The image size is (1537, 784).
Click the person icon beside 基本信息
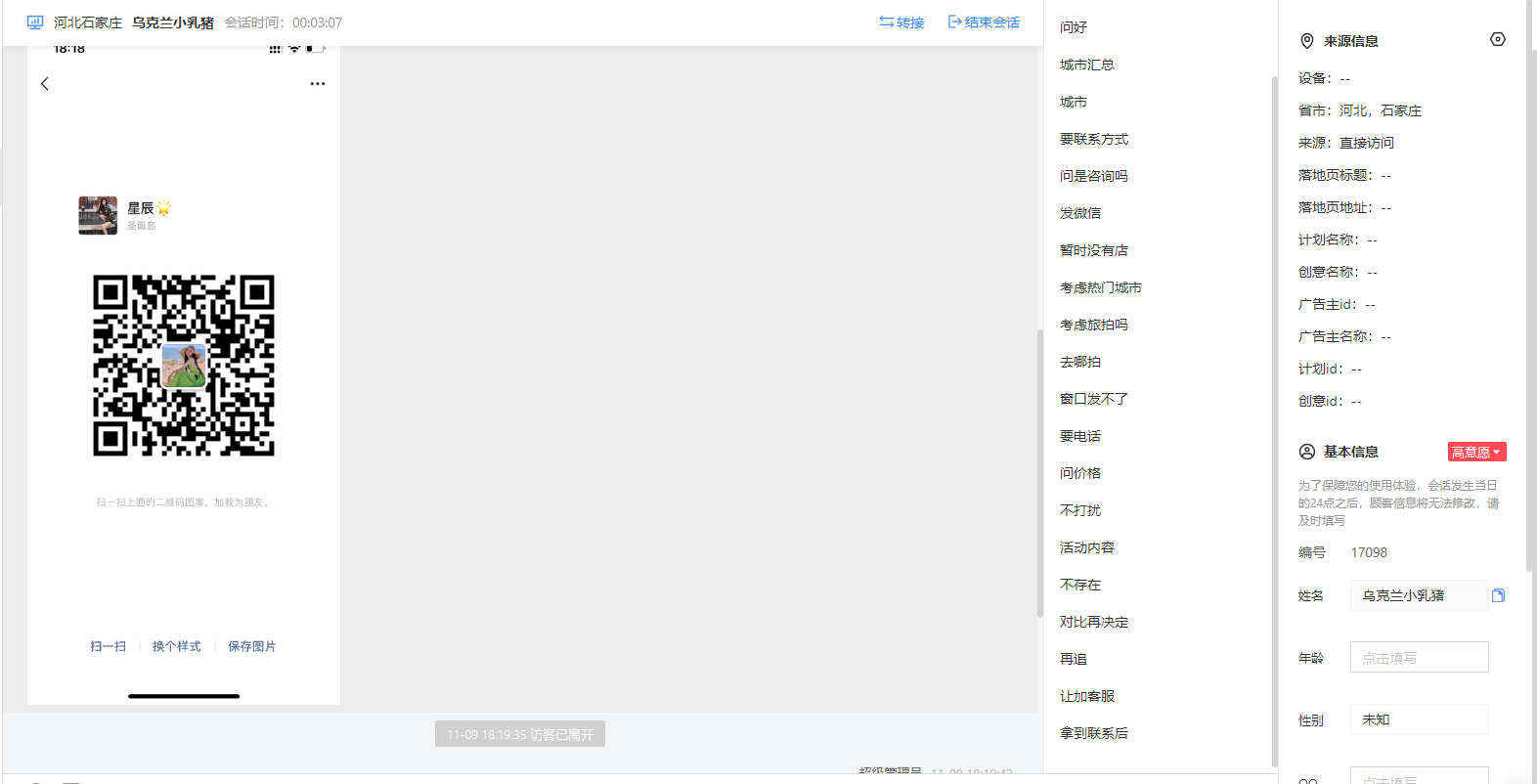click(1307, 452)
